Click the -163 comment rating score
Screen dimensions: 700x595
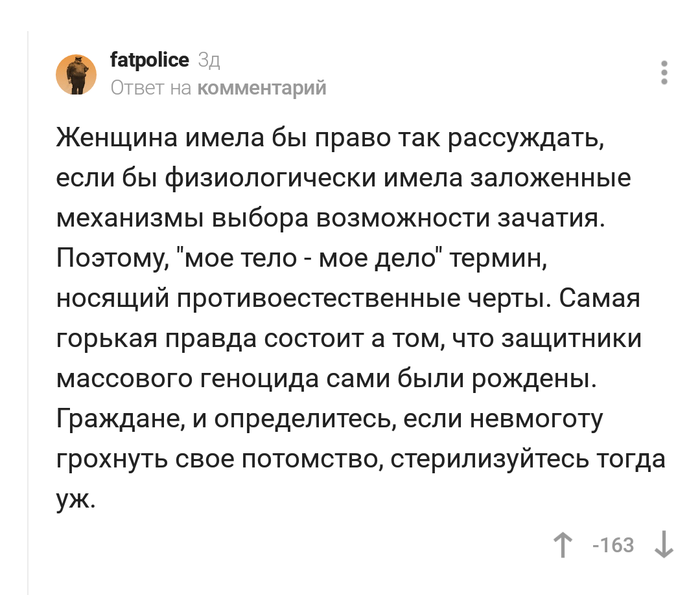[613, 545]
